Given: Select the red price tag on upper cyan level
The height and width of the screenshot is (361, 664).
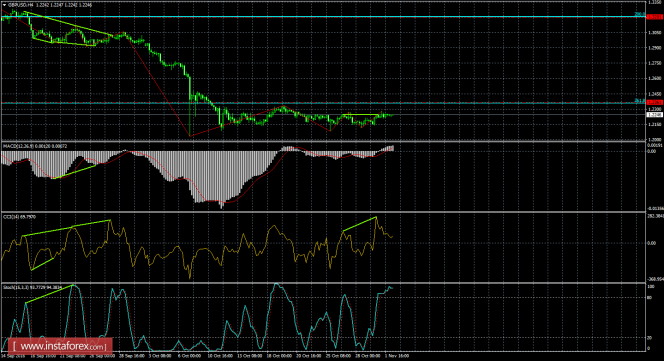Looking at the screenshot, I should tap(654, 17).
